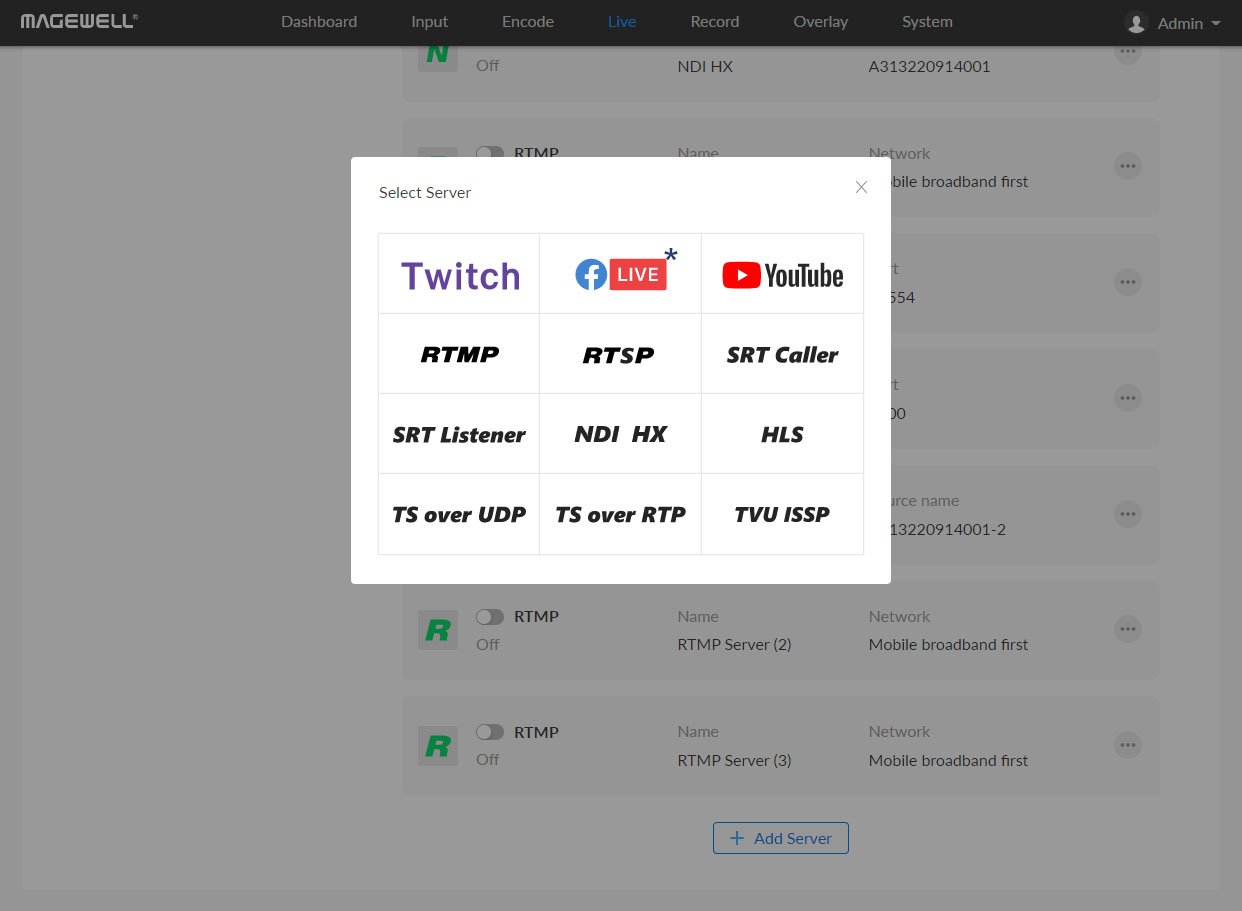Pick the TVU ISSP server option
Image resolution: width=1242 pixels, height=911 pixels.
pos(782,514)
